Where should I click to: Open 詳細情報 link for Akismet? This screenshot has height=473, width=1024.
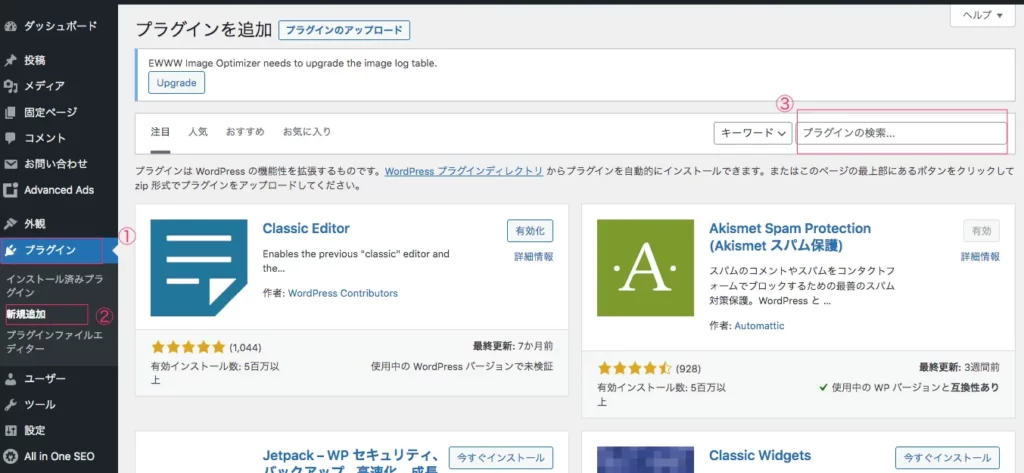(x=980, y=257)
